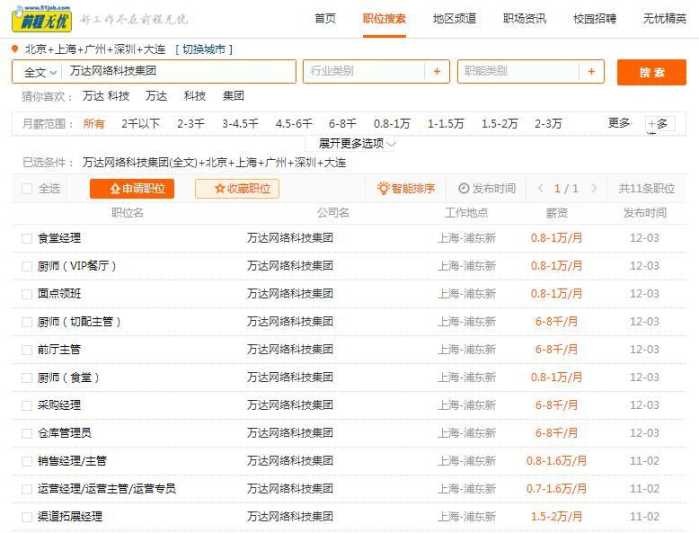Open 运营经理/运营主管/运营专员 job posting
The height and width of the screenshot is (533, 699).
[107, 489]
